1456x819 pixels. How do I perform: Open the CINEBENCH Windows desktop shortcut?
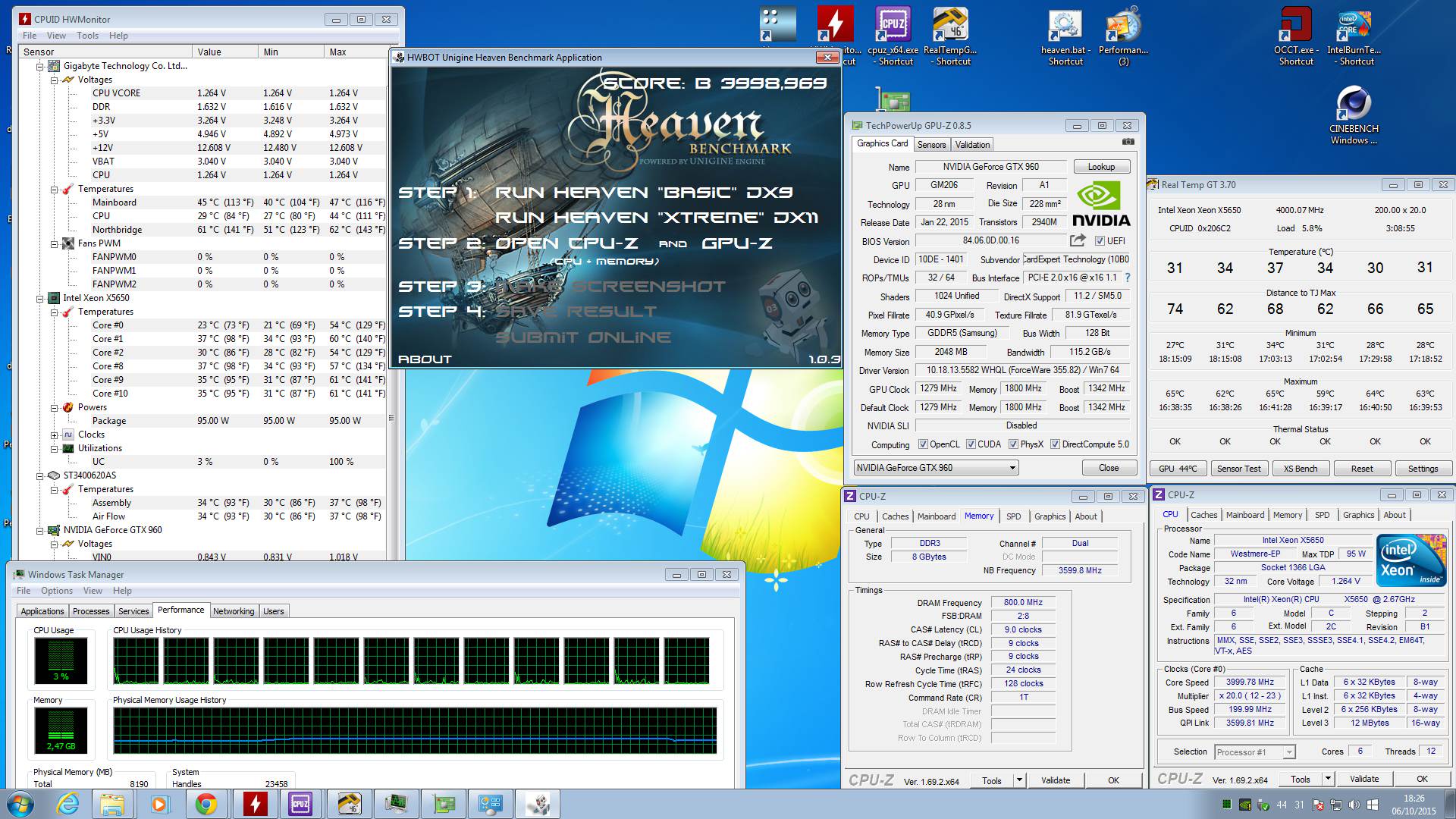click(1354, 115)
